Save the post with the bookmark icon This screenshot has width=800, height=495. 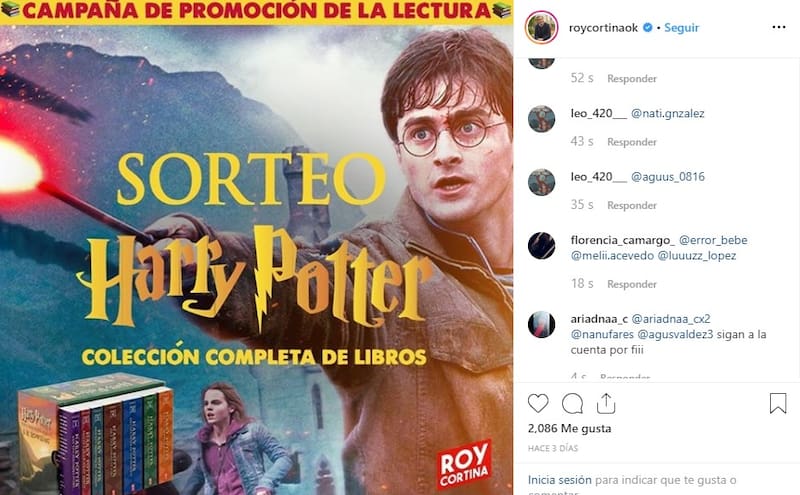pyautogui.click(x=778, y=403)
